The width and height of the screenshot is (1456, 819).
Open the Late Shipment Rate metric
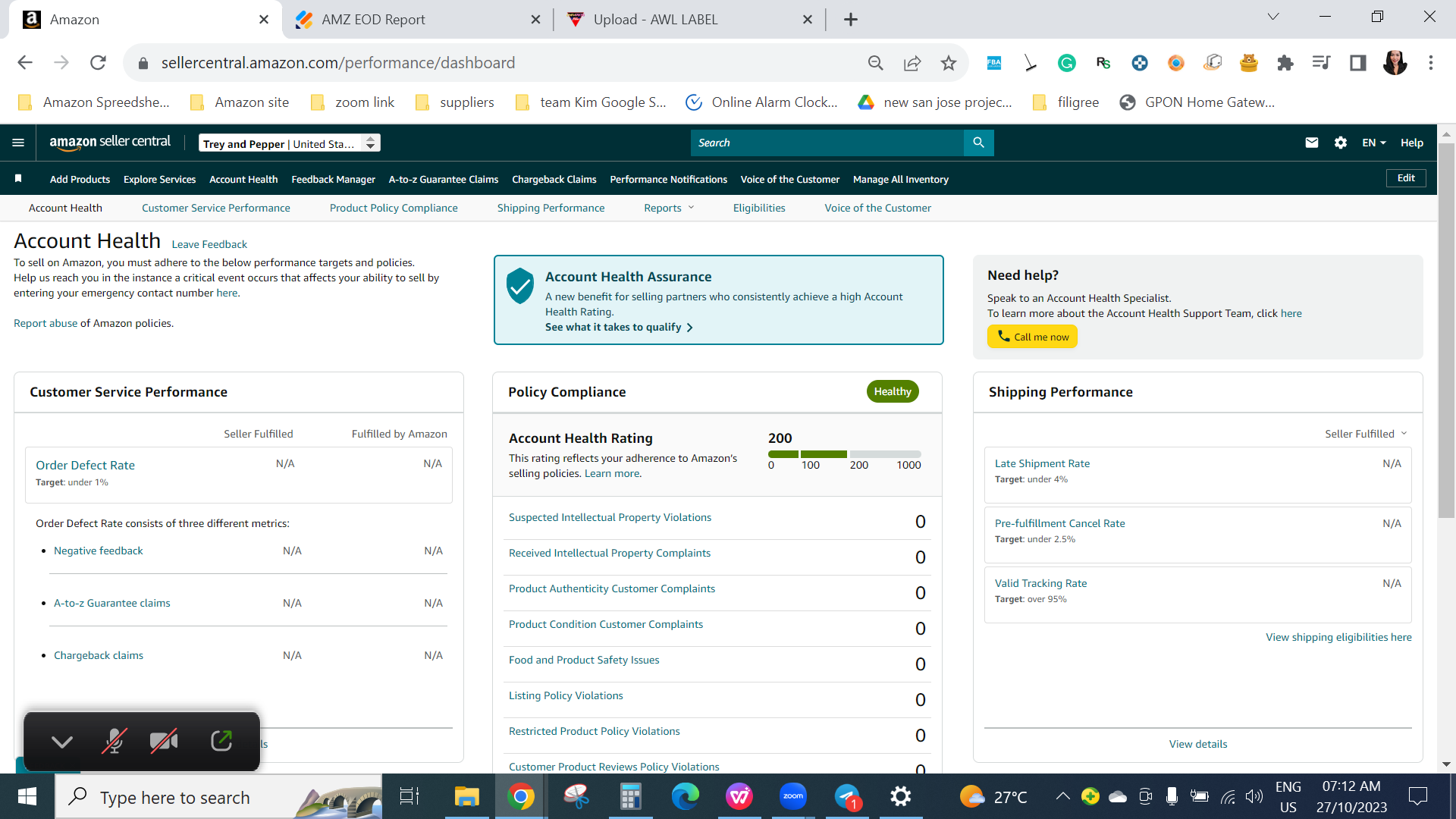tap(1042, 463)
